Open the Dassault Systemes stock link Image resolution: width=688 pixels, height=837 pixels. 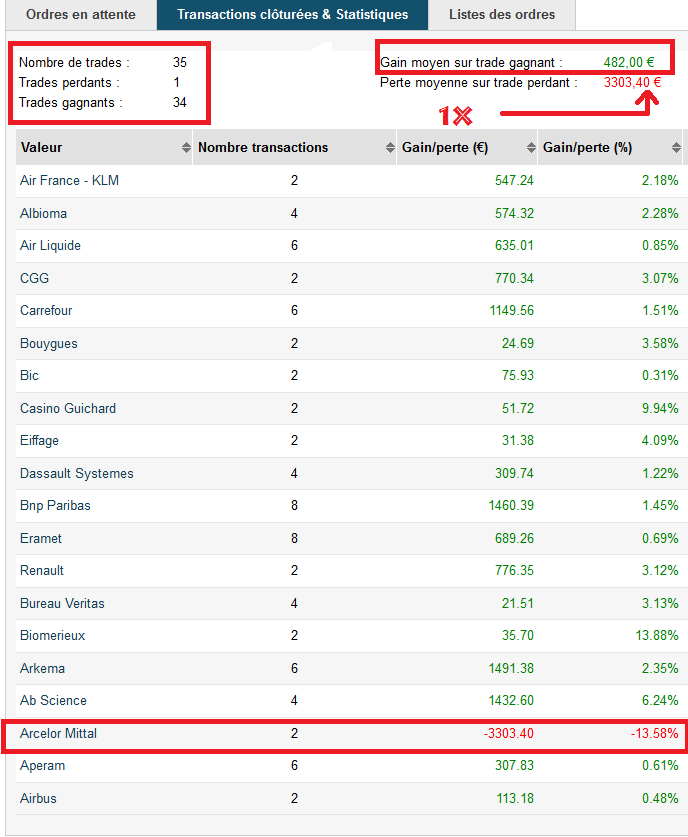77,473
